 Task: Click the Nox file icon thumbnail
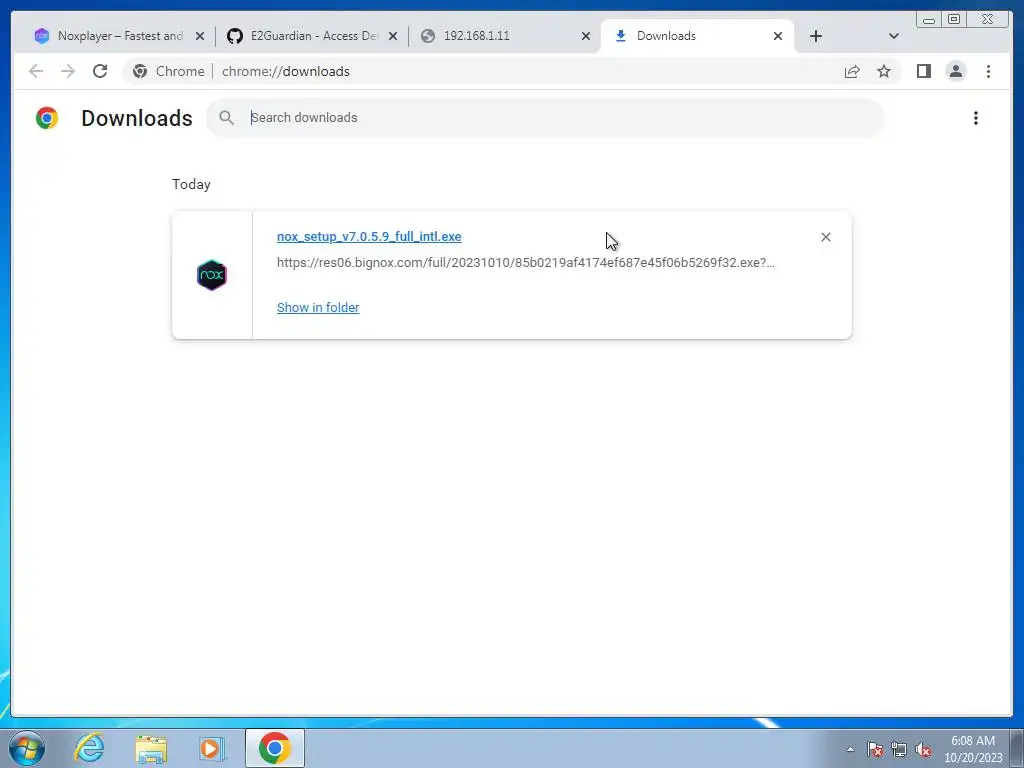pyautogui.click(x=212, y=275)
